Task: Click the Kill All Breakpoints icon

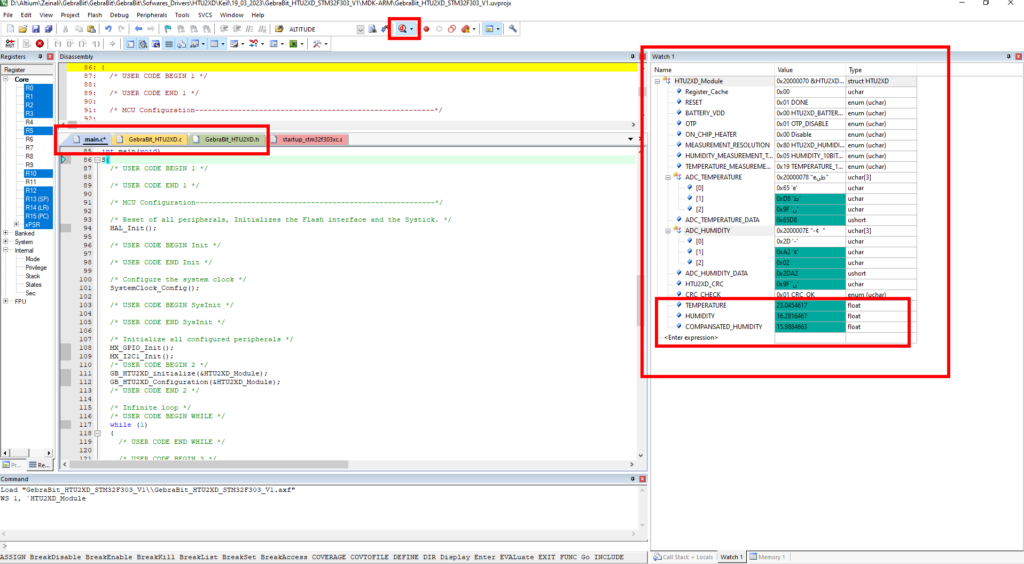Action: pyautogui.click(x=466, y=29)
